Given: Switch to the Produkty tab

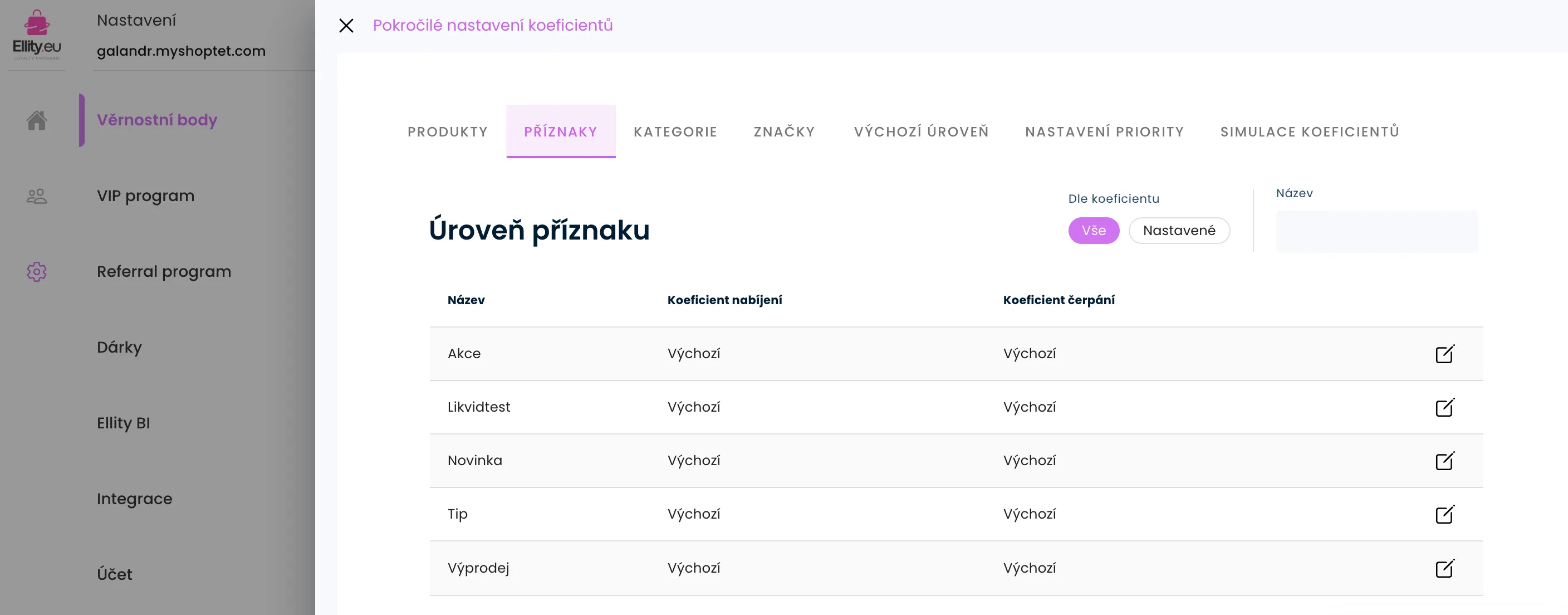Looking at the screenshot, I should pos(447,131).
